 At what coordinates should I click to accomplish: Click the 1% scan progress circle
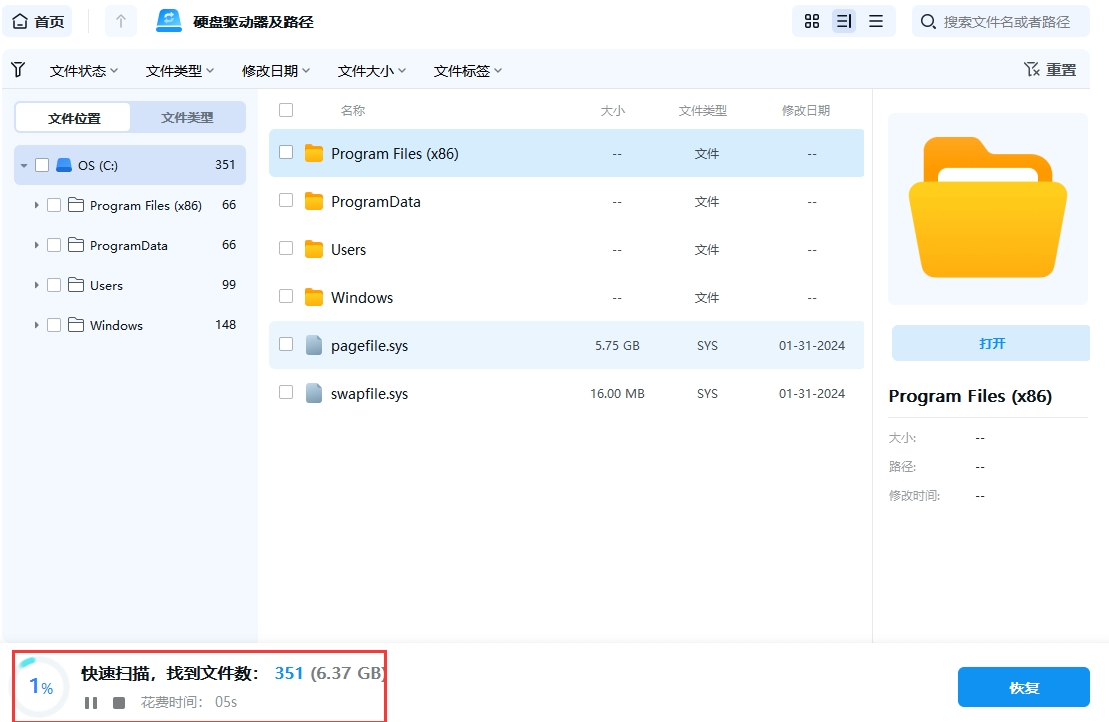(38, 686)
